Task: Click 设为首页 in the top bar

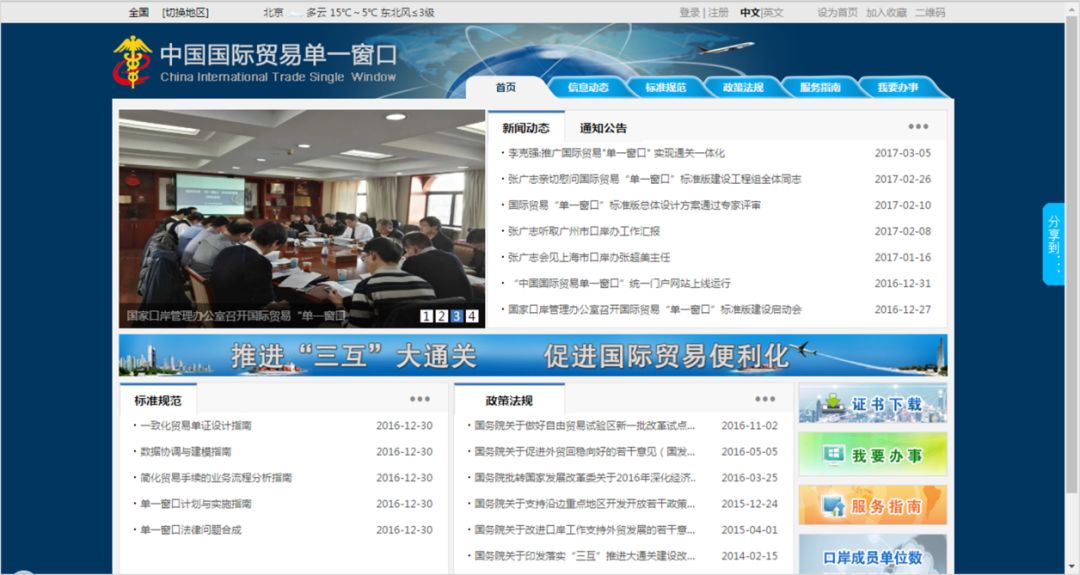Action: pyautogui.click(x=838, y=12)
